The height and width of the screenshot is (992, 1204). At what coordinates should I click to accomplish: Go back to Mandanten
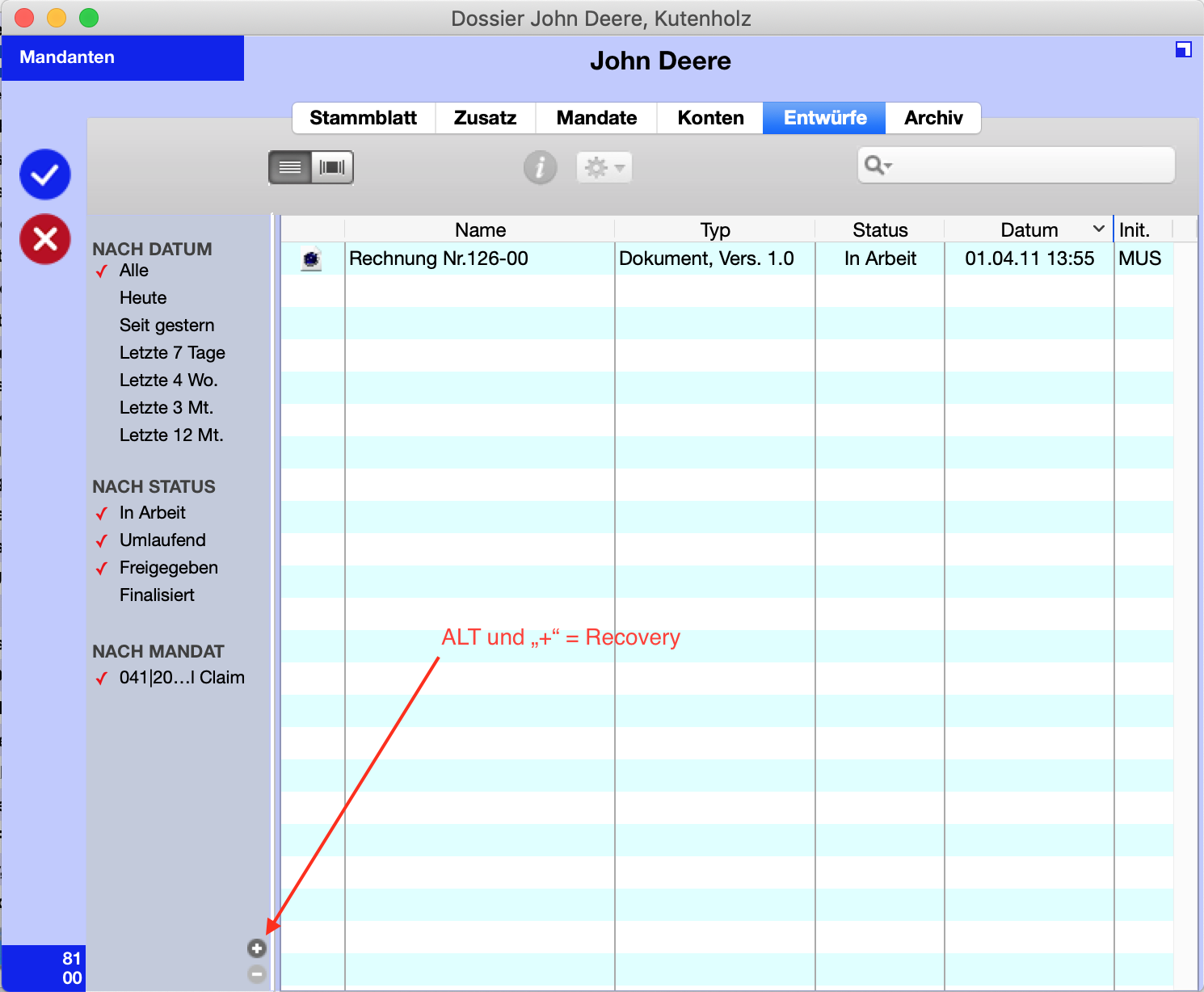(x=123, y=57)
